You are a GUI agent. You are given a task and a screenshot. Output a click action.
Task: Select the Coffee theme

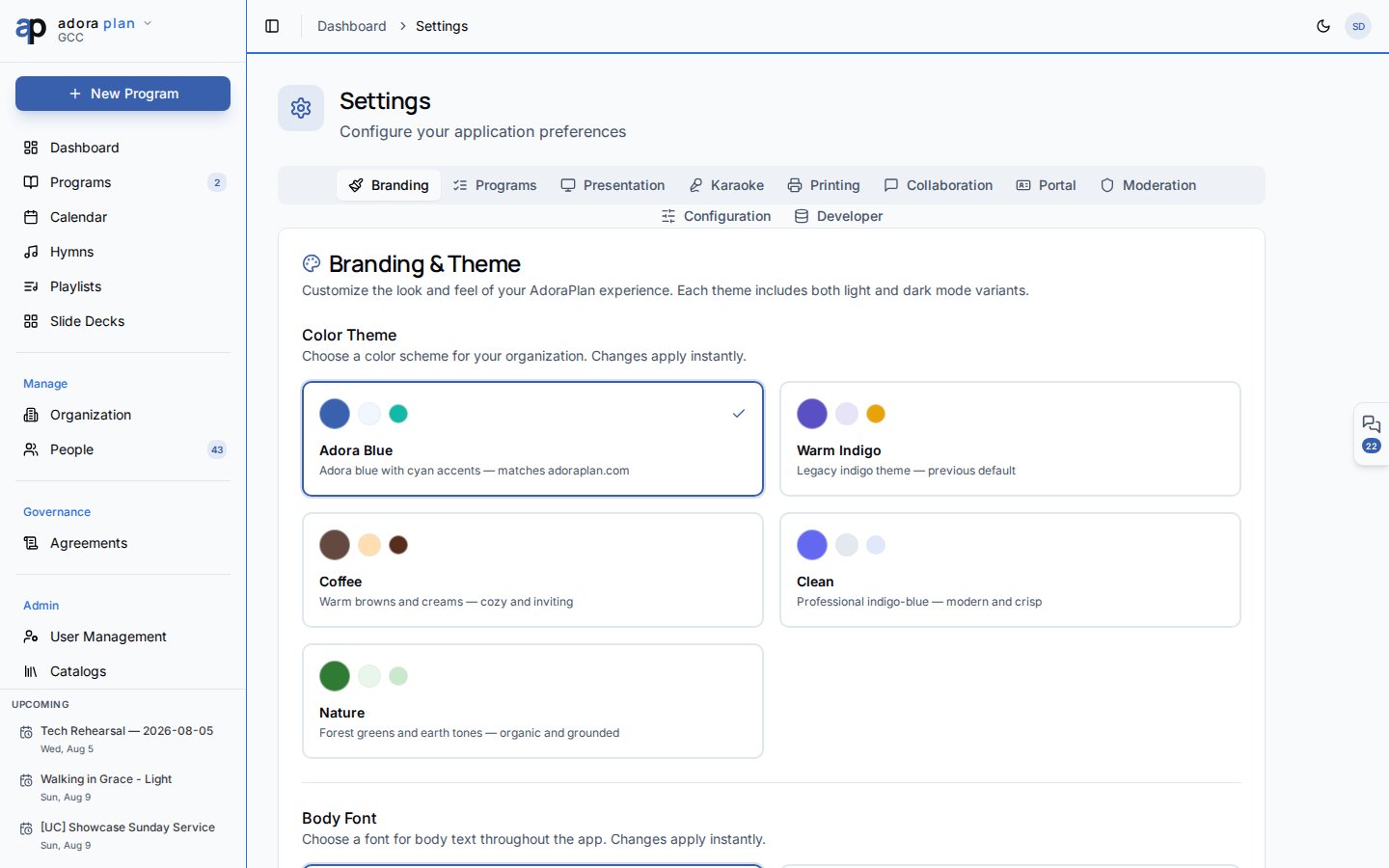pos(532,570)
